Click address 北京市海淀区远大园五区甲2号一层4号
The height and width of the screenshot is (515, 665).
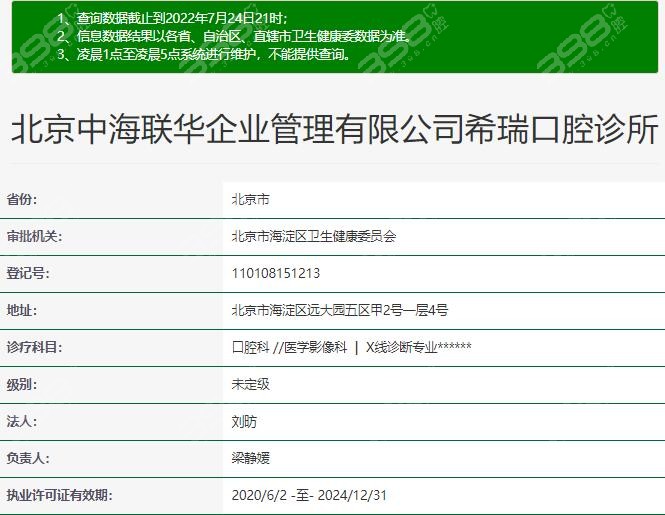coord(340,311)
